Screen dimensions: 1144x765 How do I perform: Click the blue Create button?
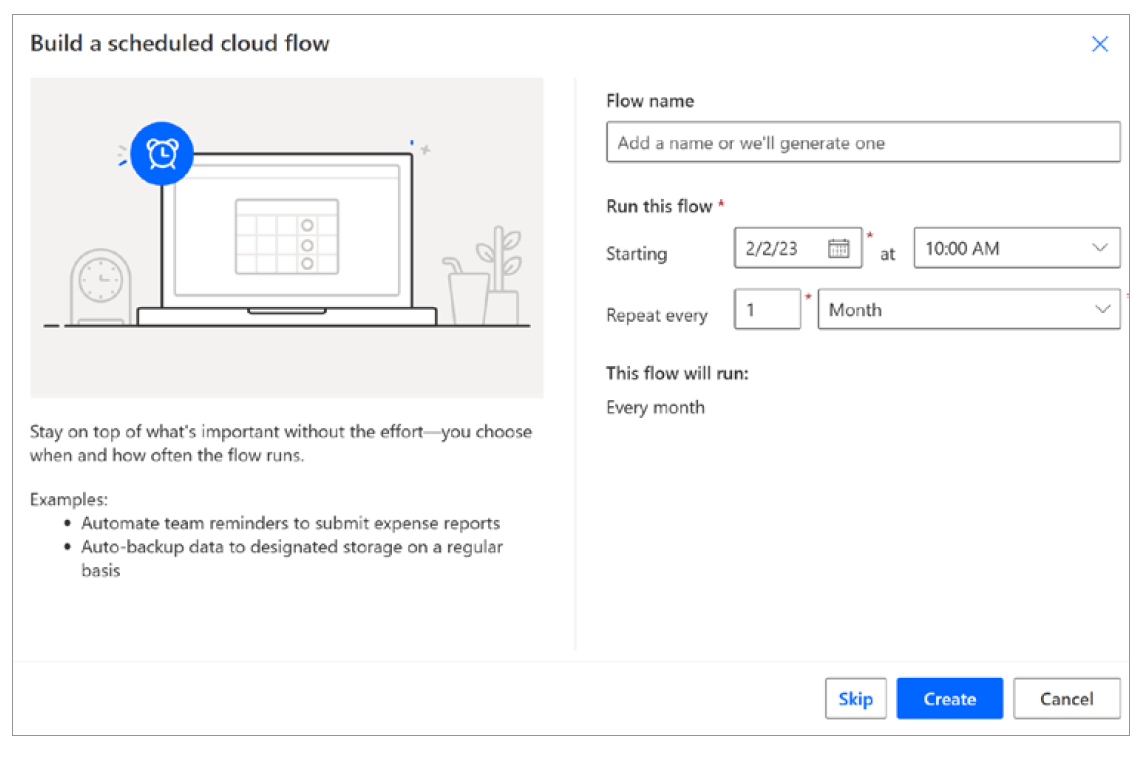(x=949, y=699)
